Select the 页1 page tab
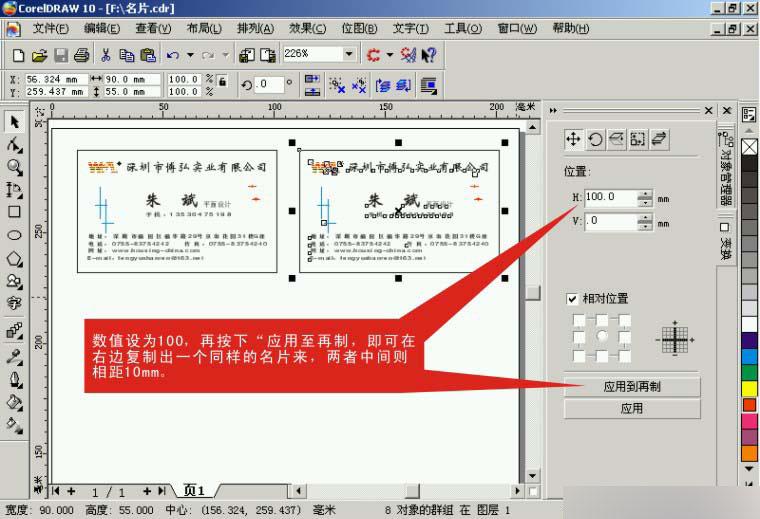Screen dimensions: 760x519 tap(194, 491)
